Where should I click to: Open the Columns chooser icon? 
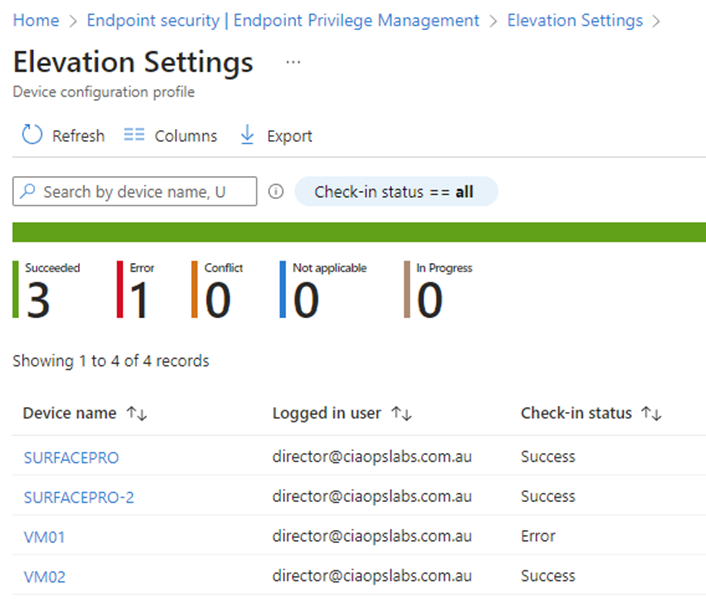coord(134,136)
